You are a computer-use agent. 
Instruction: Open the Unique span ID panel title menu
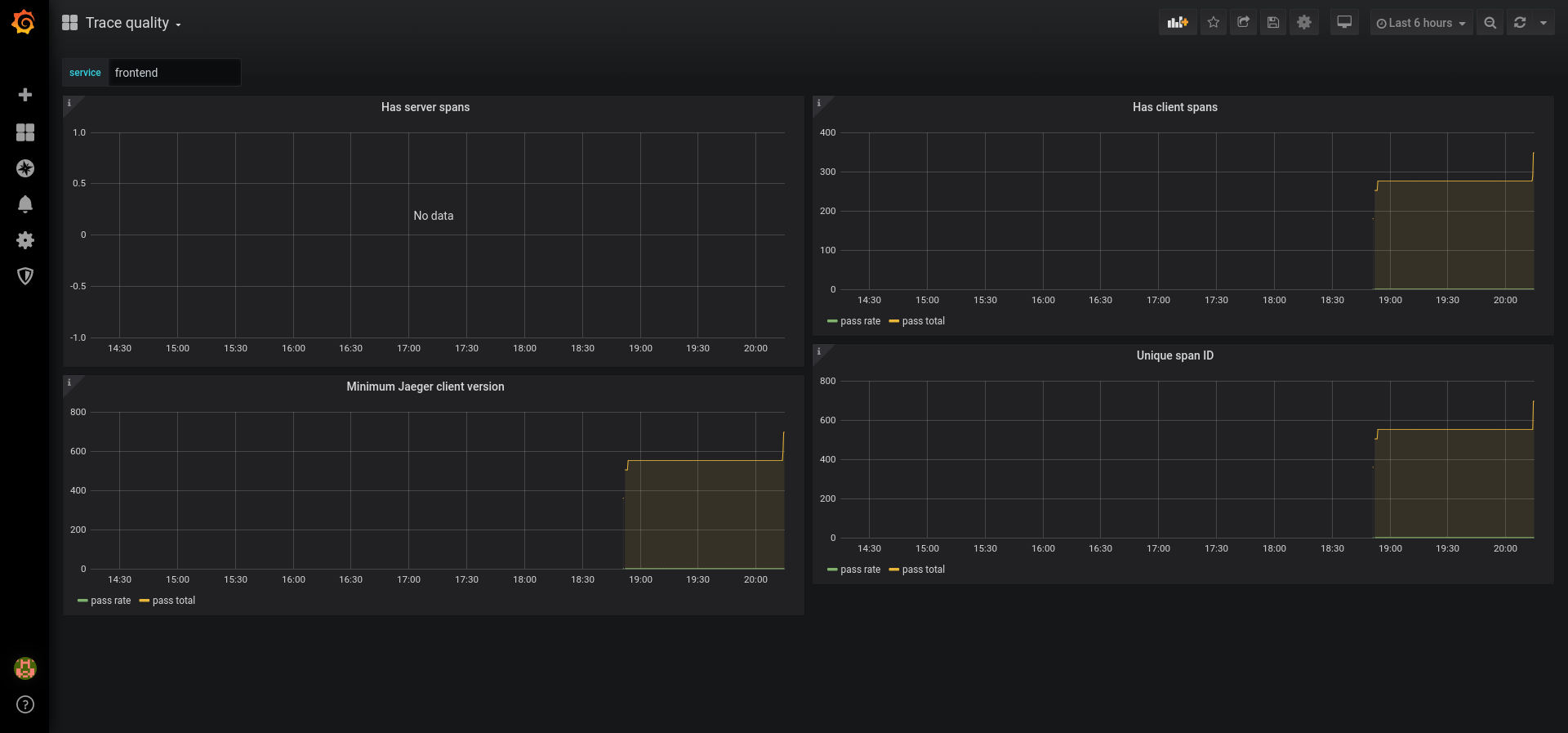click(x=1175, y=355)
